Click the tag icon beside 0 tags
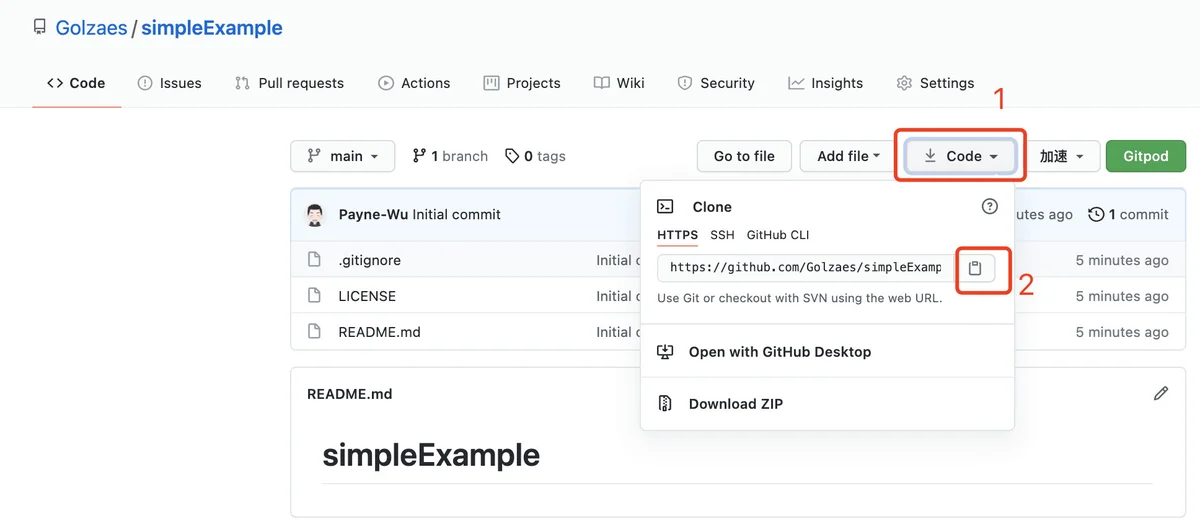The width and height of the screenshot is (1200, 524). (512, 156)
